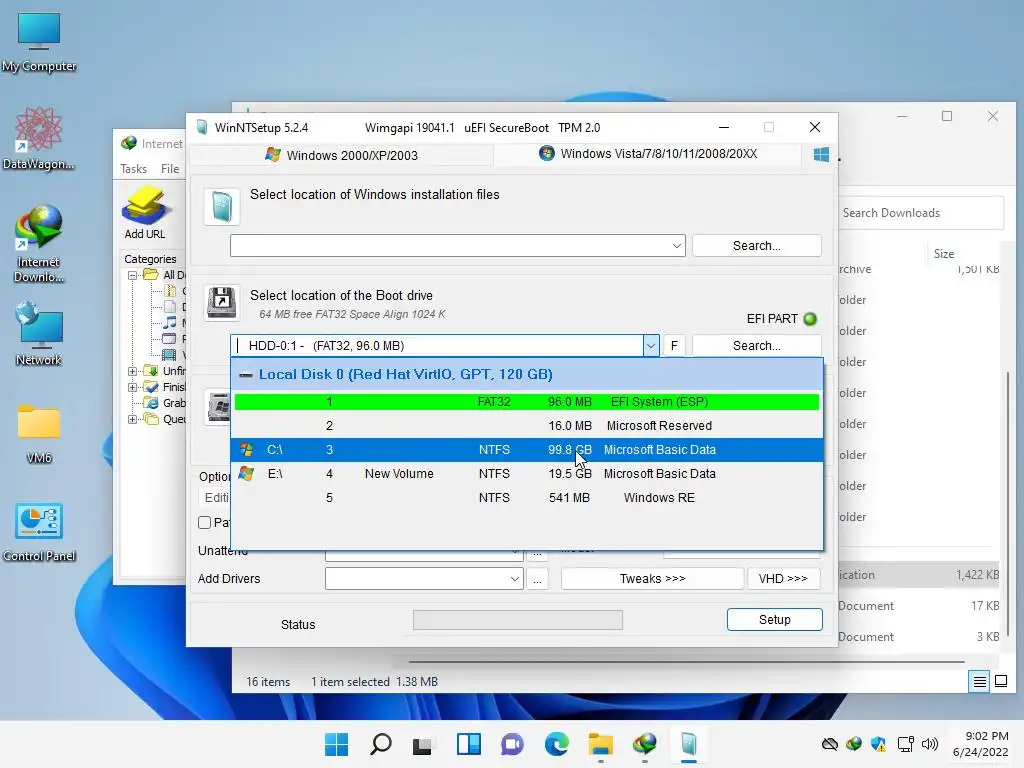Image resolution: width=1024 pixels, height=768 pixels.
Task: Expand Queues category in IDM tree
Action: pos(132,419)
